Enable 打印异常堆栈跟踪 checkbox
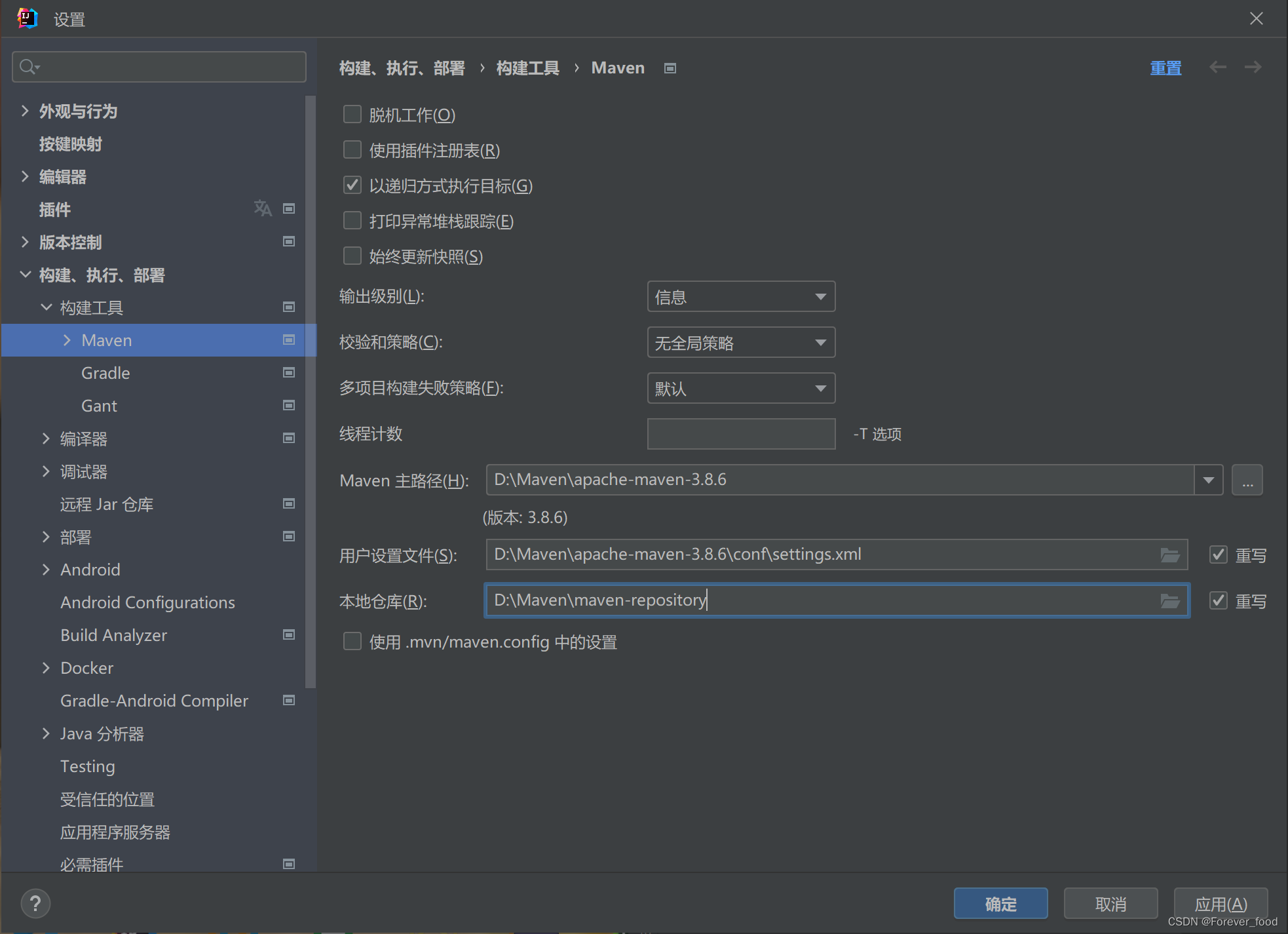Image resolution: width=1288 pixels, height=934 pixels. (x=352, y=221)
